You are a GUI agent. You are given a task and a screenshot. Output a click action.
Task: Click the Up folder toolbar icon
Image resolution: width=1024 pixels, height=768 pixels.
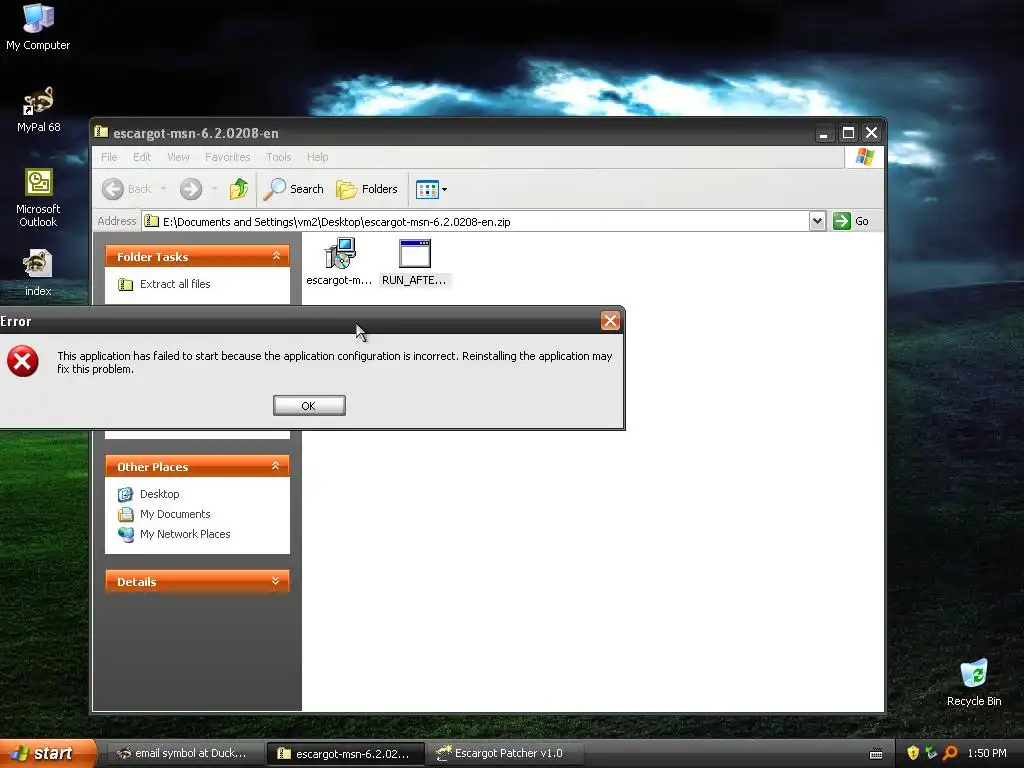coord(238,189)
